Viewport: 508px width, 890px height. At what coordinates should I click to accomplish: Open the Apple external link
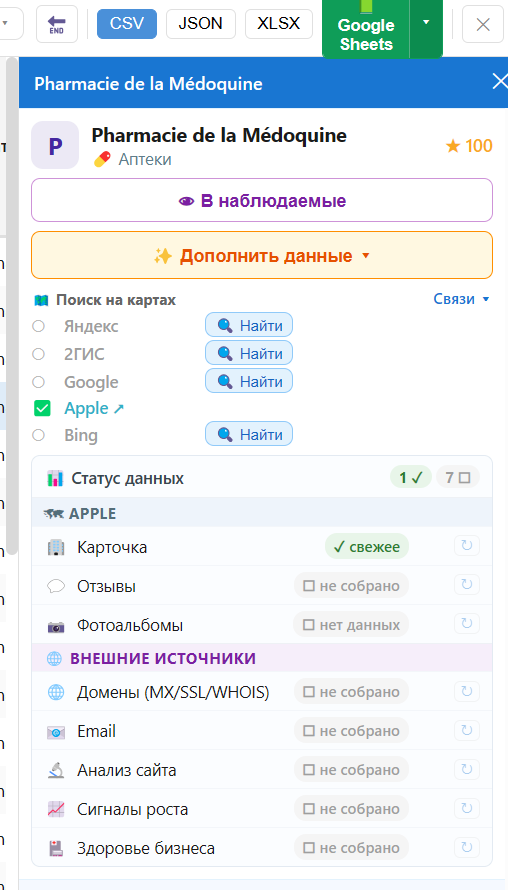point(94,408)
